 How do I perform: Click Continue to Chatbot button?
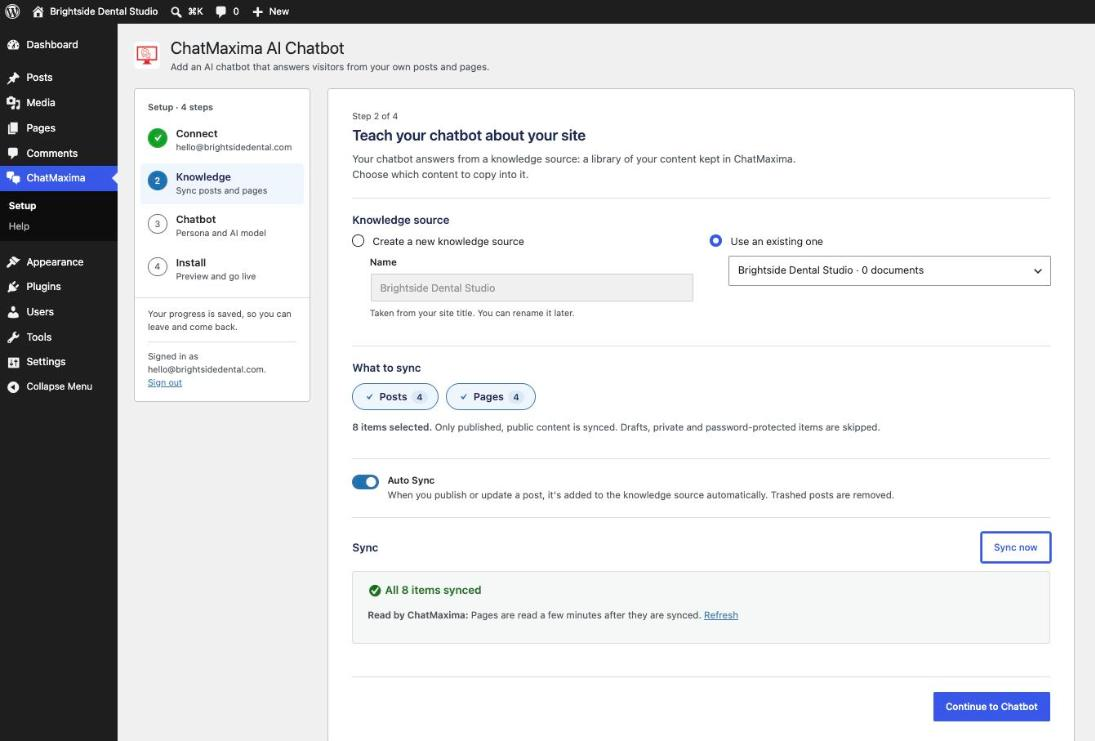pos(992,707)
